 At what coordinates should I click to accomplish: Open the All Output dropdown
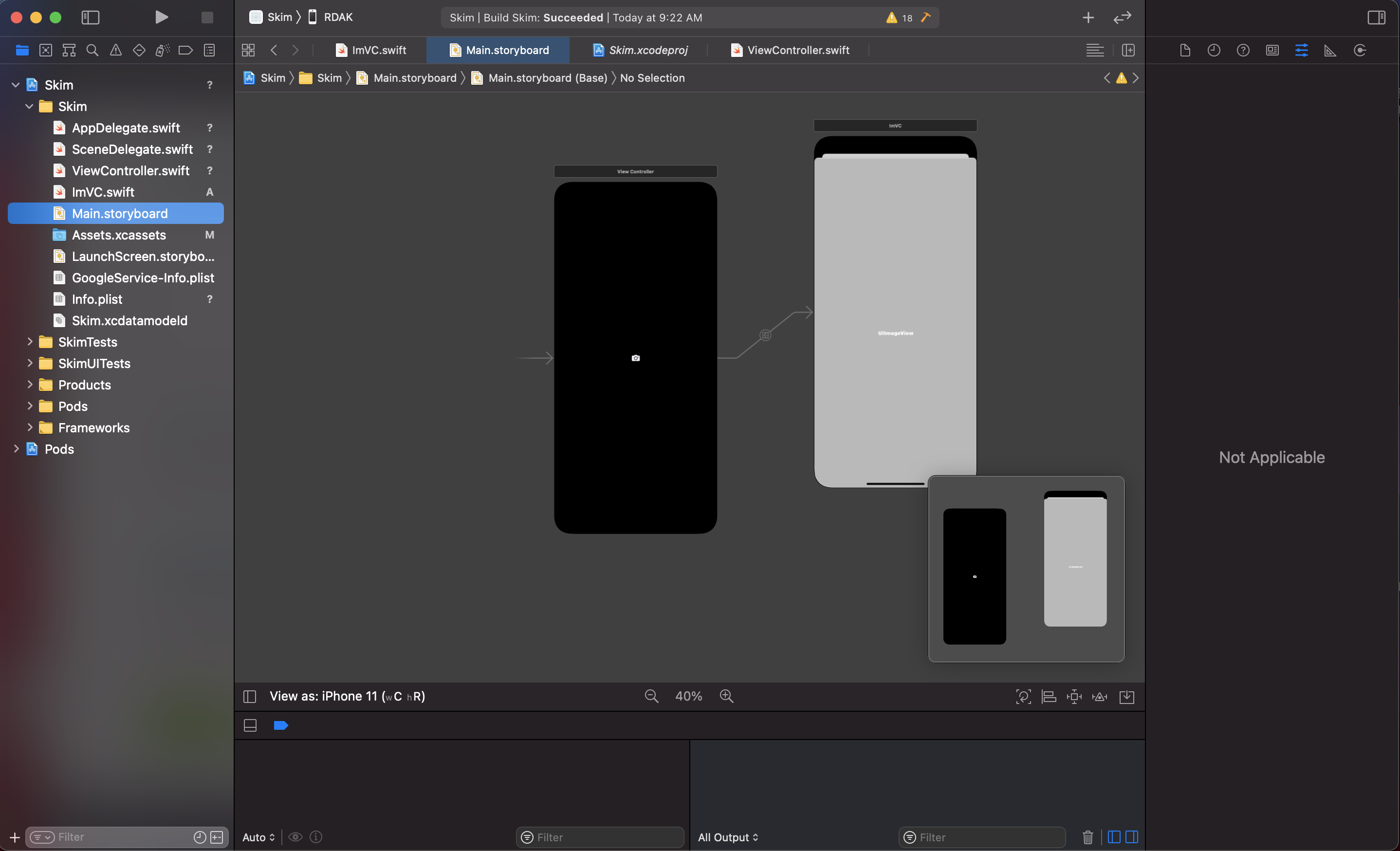click(727, 837)
